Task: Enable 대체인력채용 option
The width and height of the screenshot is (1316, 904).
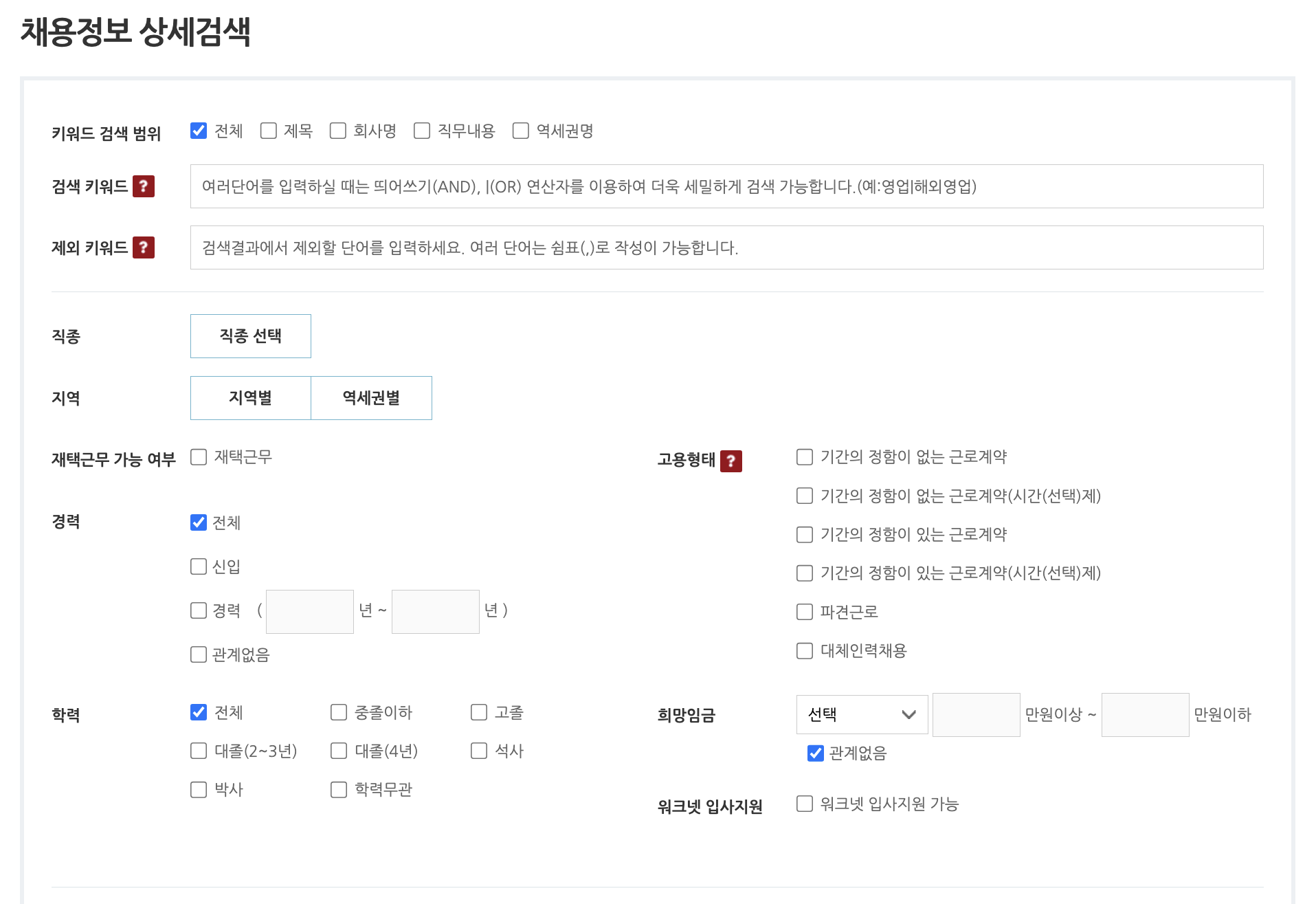Action: coord(804,650)
